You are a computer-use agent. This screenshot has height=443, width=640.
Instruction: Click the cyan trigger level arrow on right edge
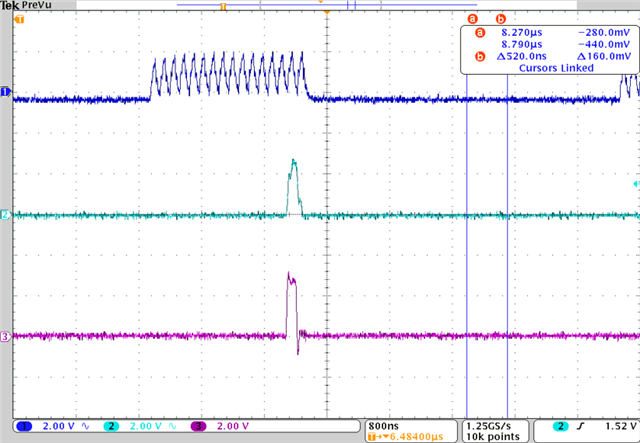click(x=636, y=184)
